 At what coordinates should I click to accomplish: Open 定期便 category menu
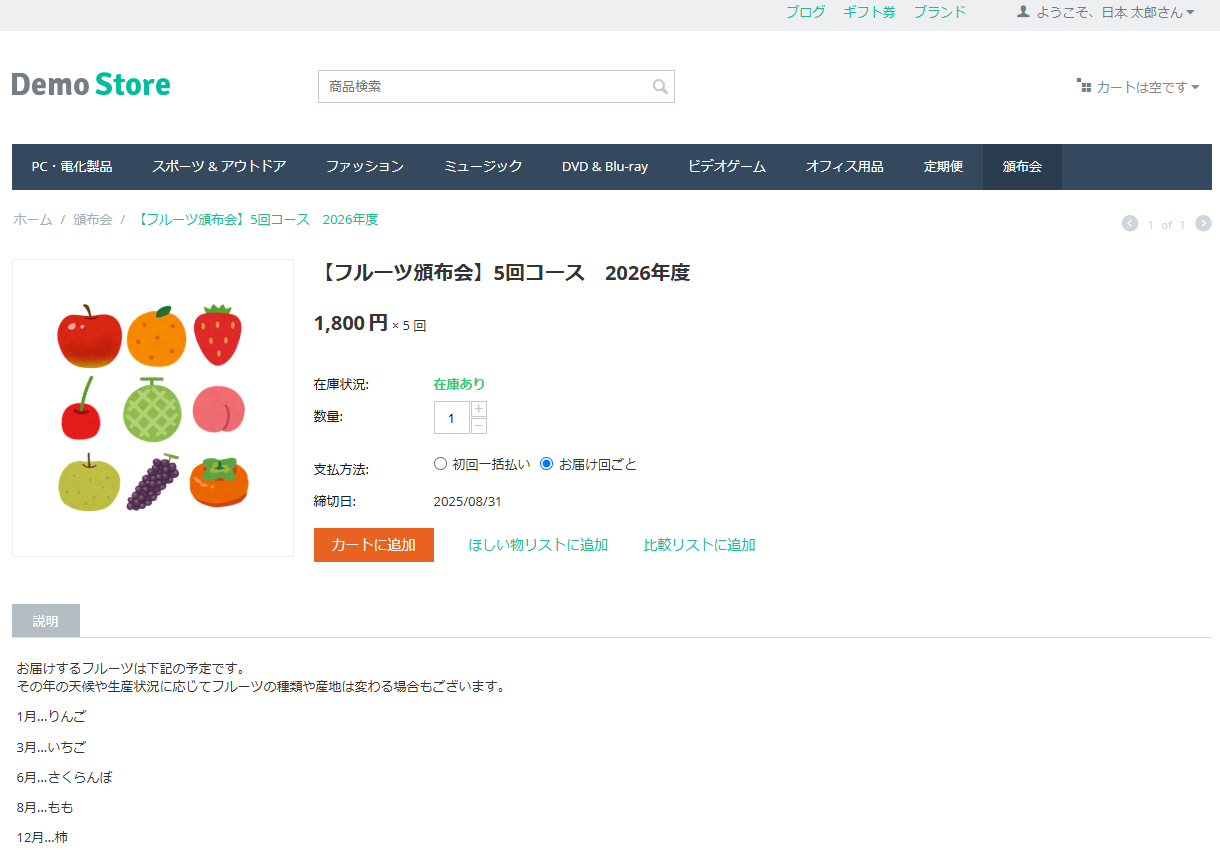coord(943,167)
